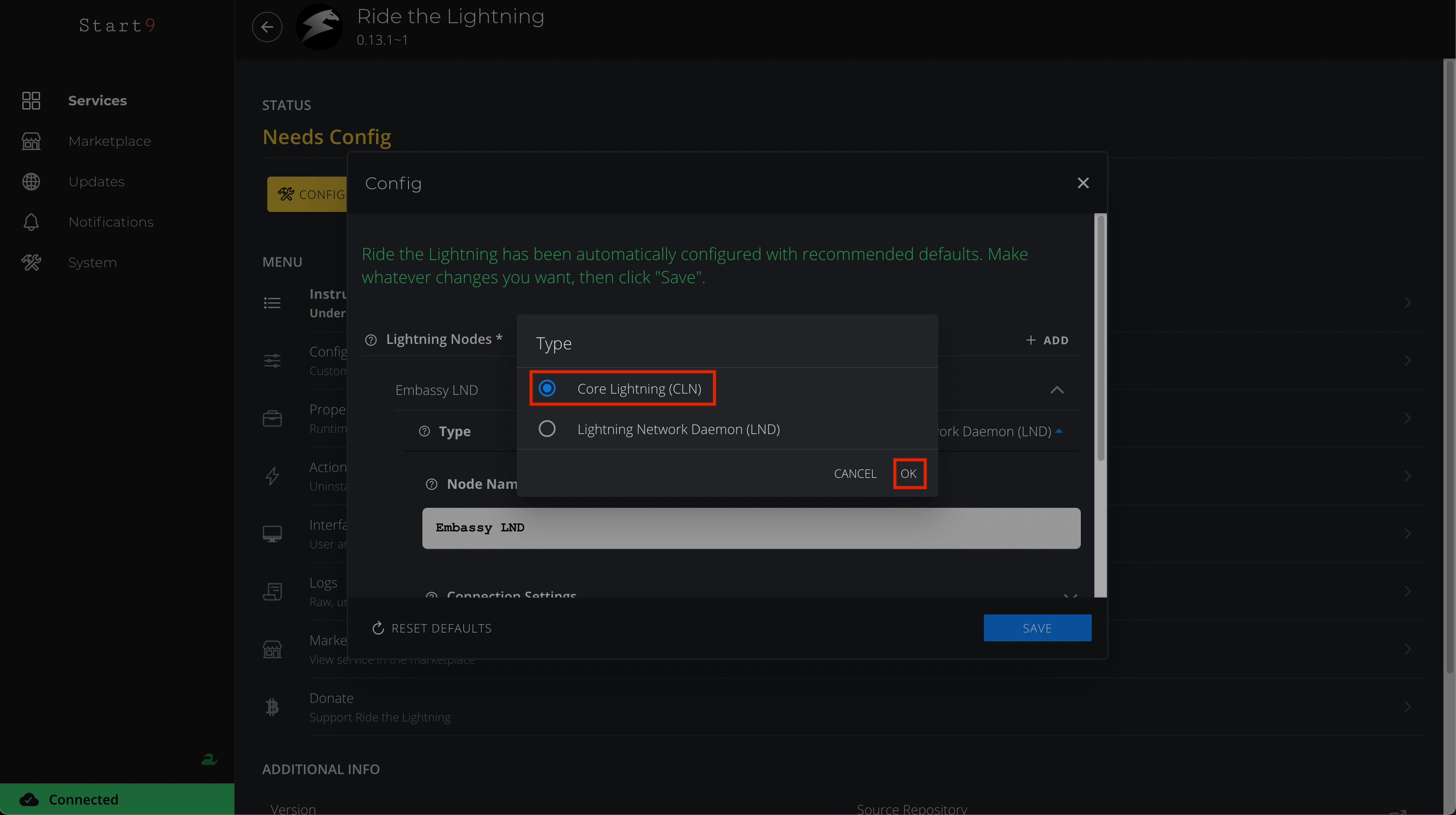1456x815 pixels.
Task: Click the Updates globe icon
Action: [x=31, y=182]
